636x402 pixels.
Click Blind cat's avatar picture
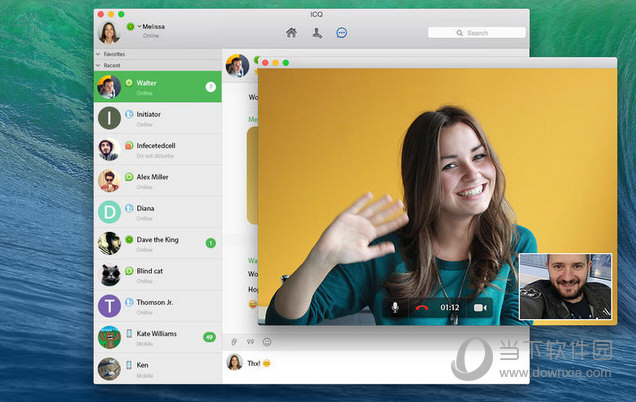coord(109,275)
